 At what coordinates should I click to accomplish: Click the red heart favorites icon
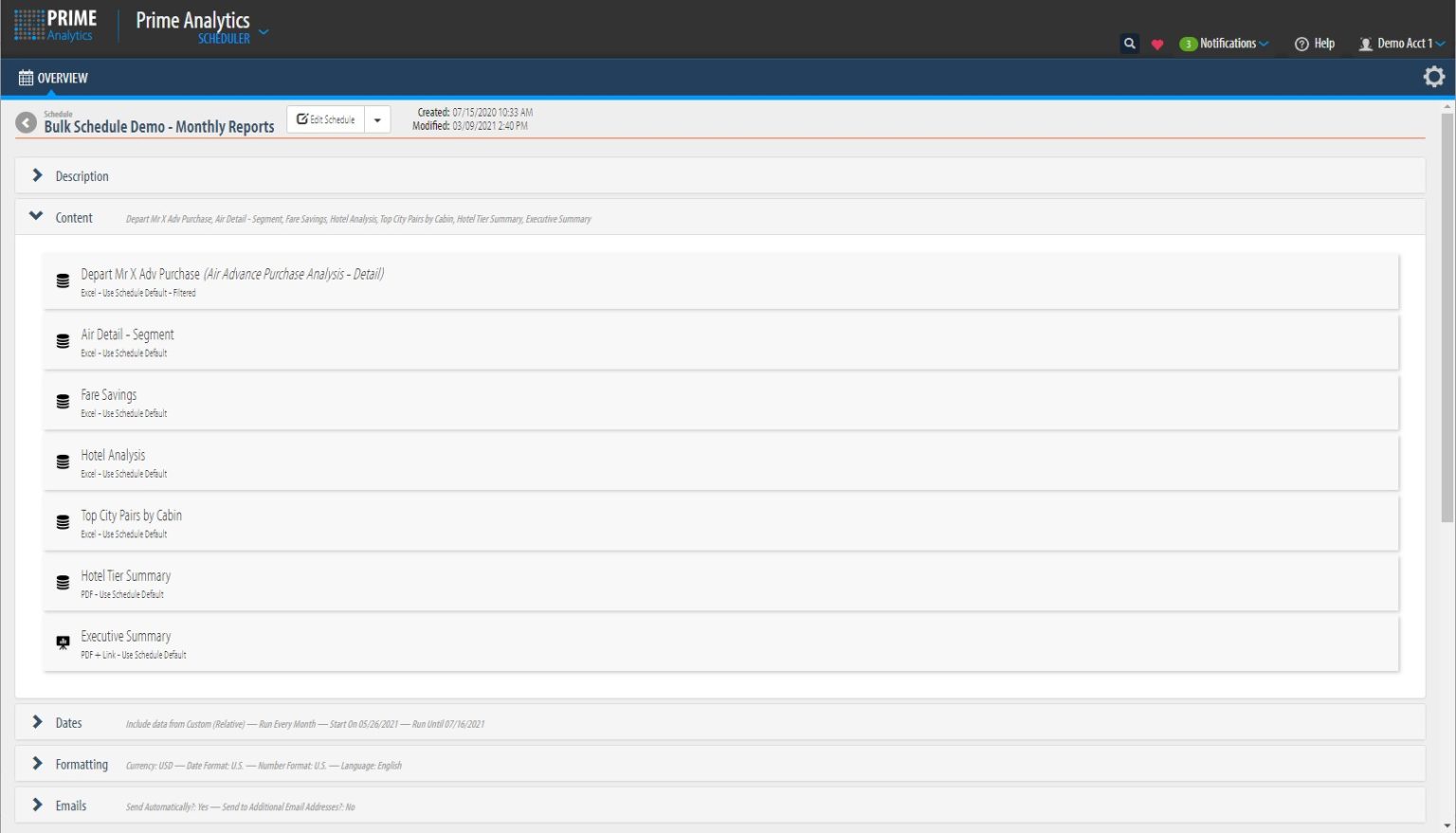click(x=1157, y=45)
